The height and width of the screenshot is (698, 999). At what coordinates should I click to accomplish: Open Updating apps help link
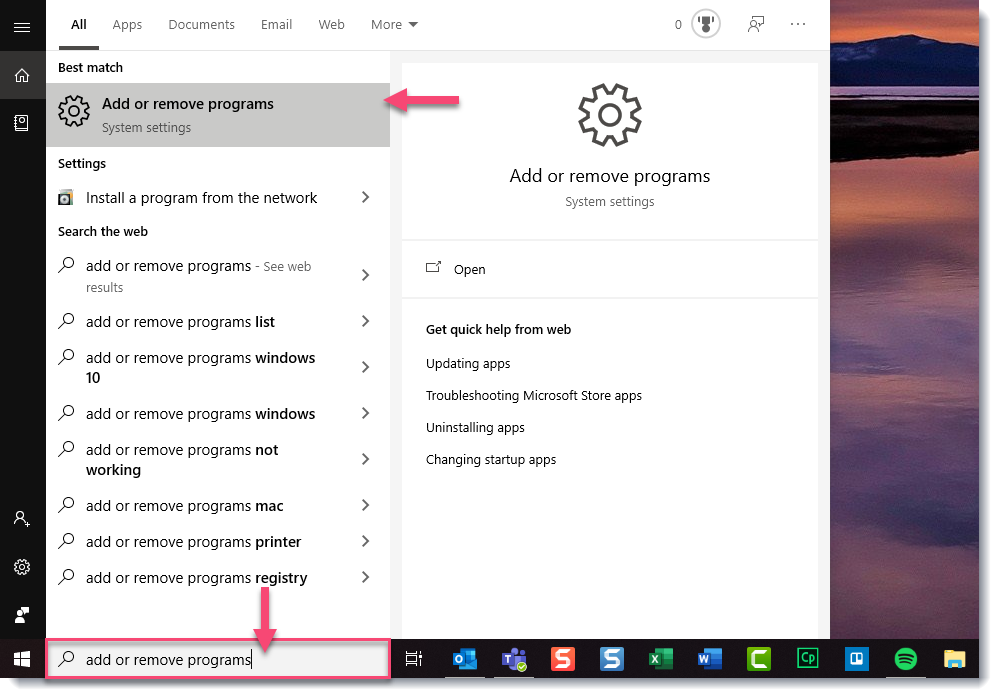point(468,364)
